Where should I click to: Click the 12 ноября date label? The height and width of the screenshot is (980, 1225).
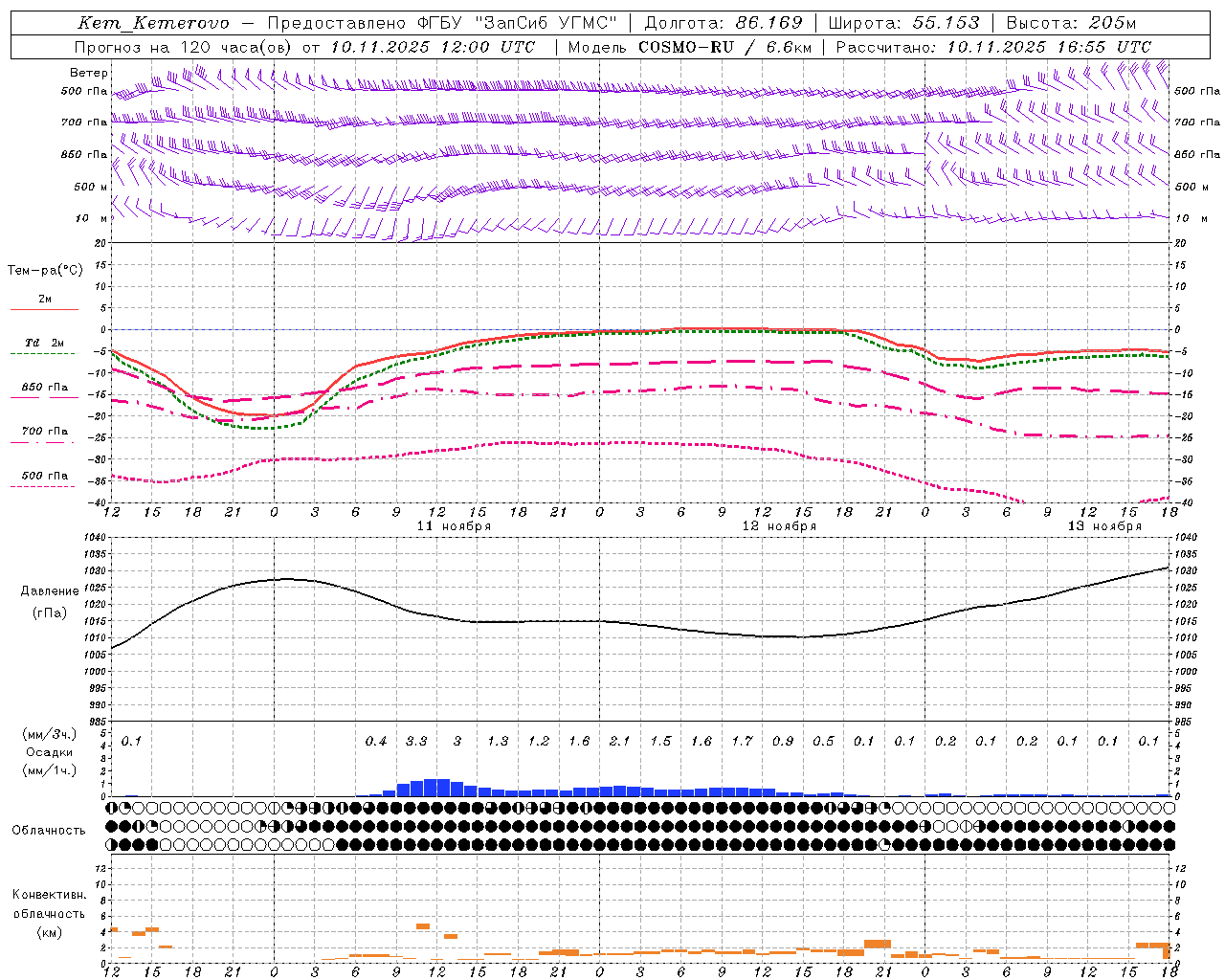point(780,526)
